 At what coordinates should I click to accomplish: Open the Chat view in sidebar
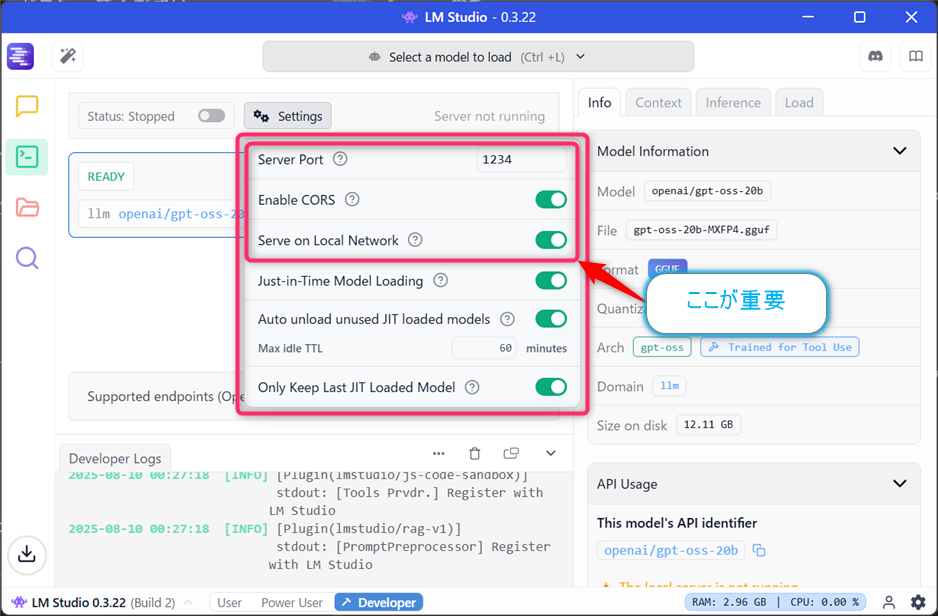pyautogui.click(x=27, y=106)
